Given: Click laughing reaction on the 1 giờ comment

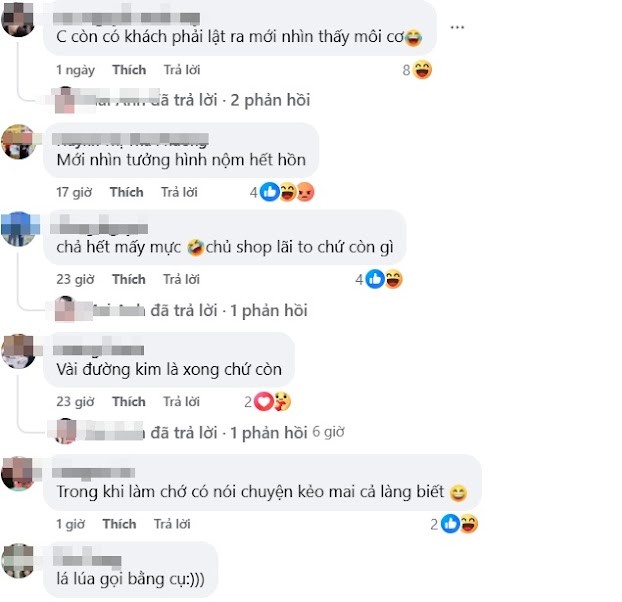Looking at the screenshot, I should 468,524.
